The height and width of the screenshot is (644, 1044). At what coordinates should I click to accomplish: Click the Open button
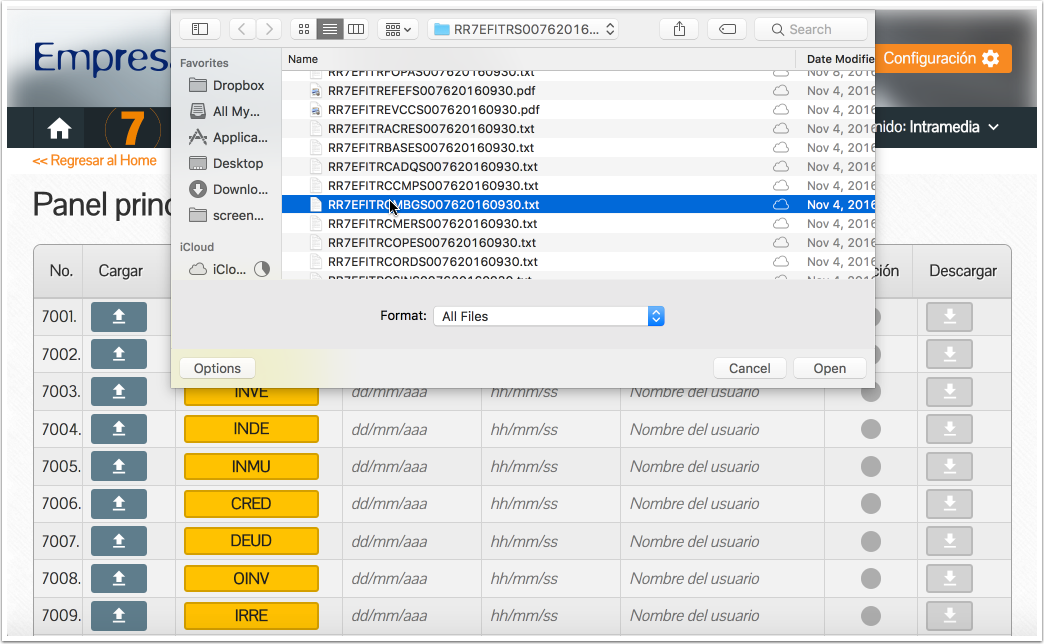(829, 368)
